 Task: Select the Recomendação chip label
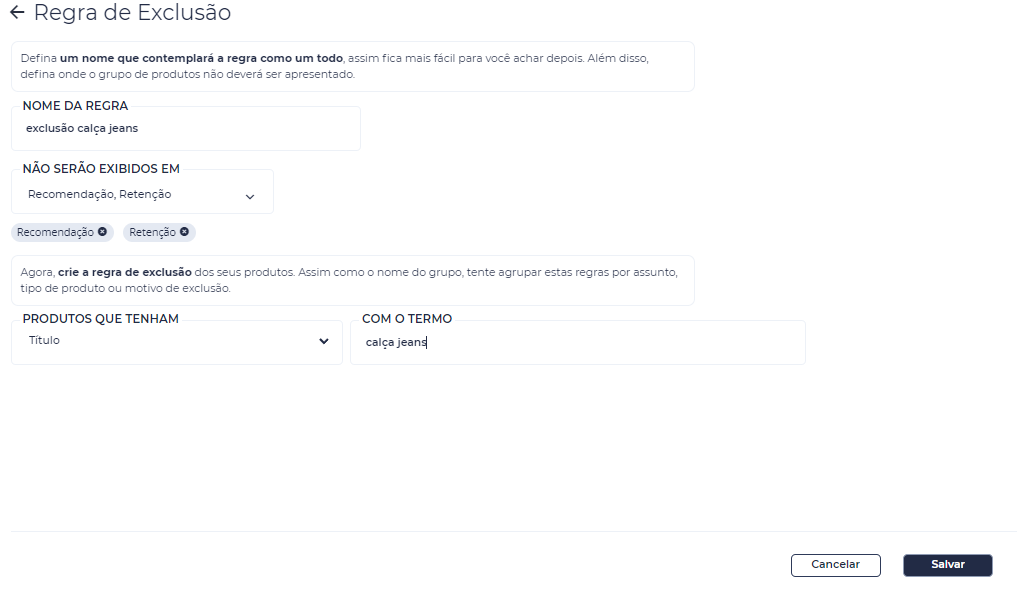[x=55, y=232]
